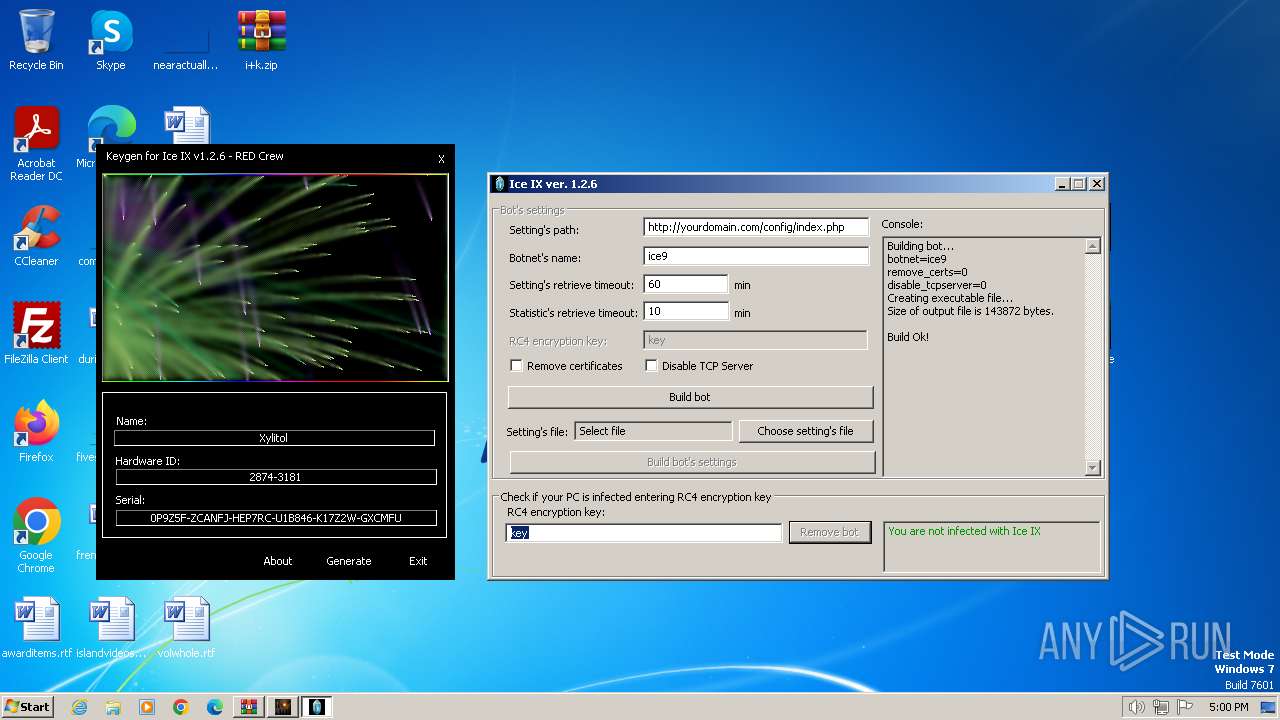Click the lower RC4 encryption key input
1280x720 pixels.
point(644,533)
